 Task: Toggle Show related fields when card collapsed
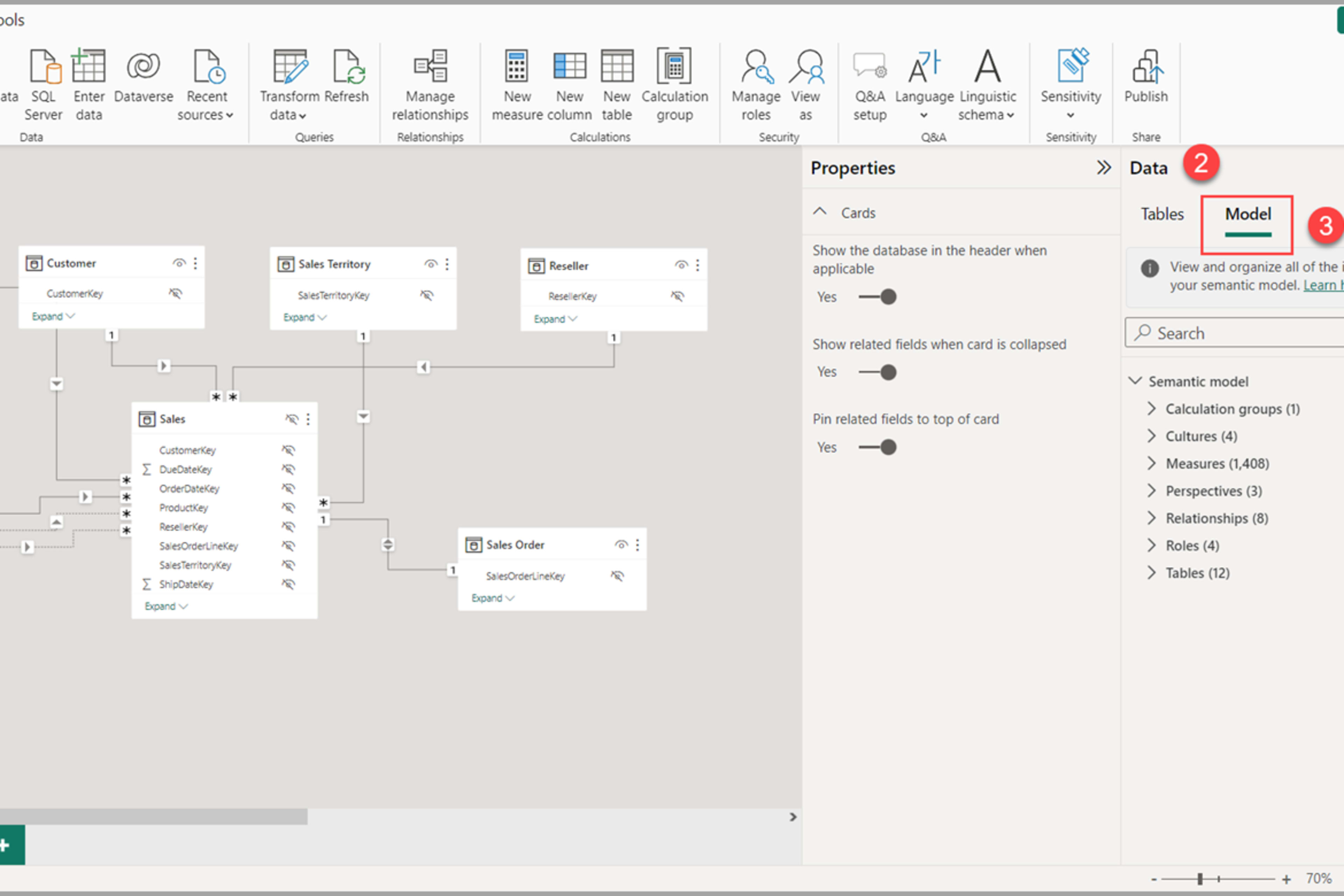[878, 372]
